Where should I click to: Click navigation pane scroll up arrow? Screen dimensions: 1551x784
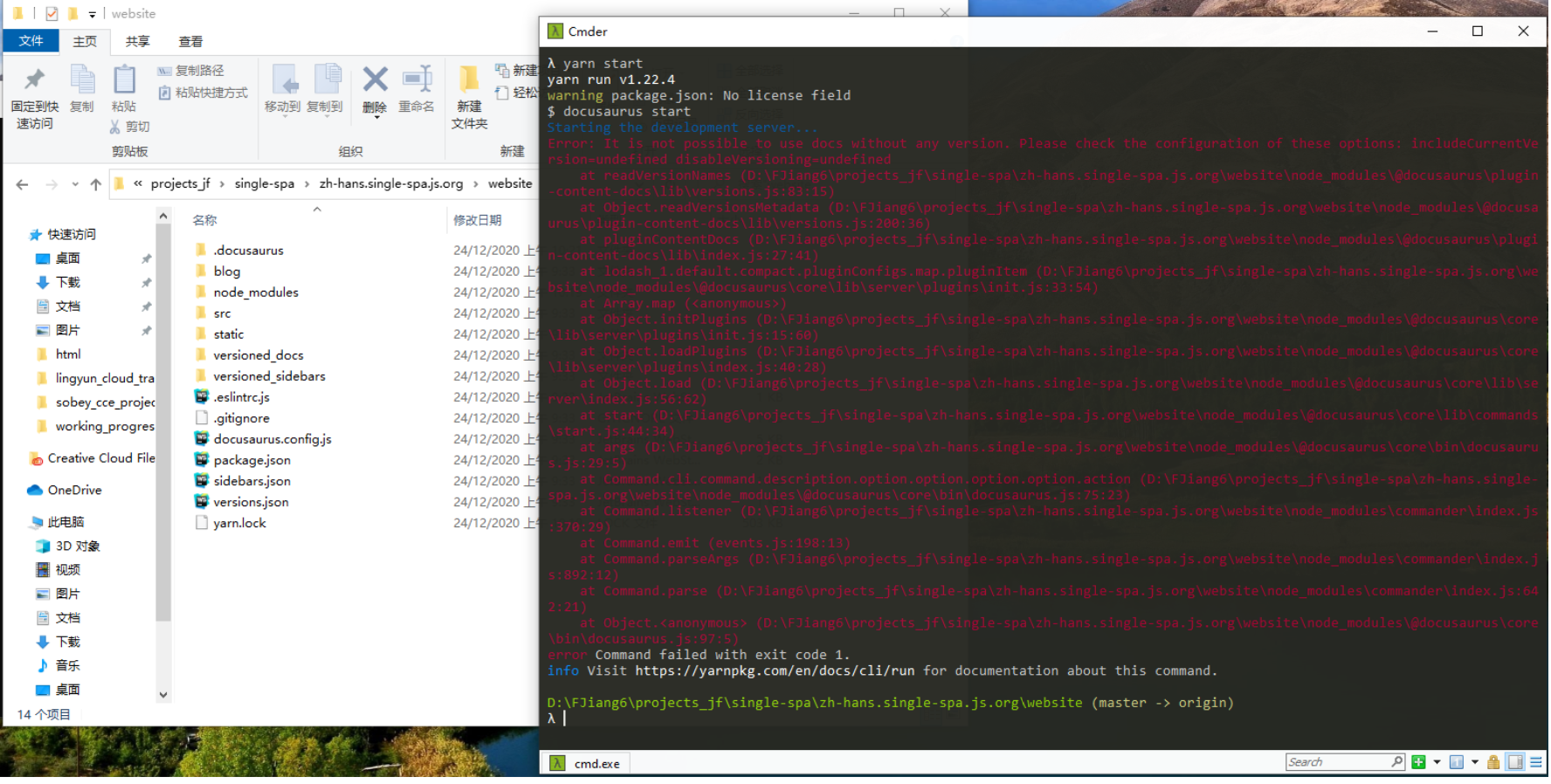(163, 216)
